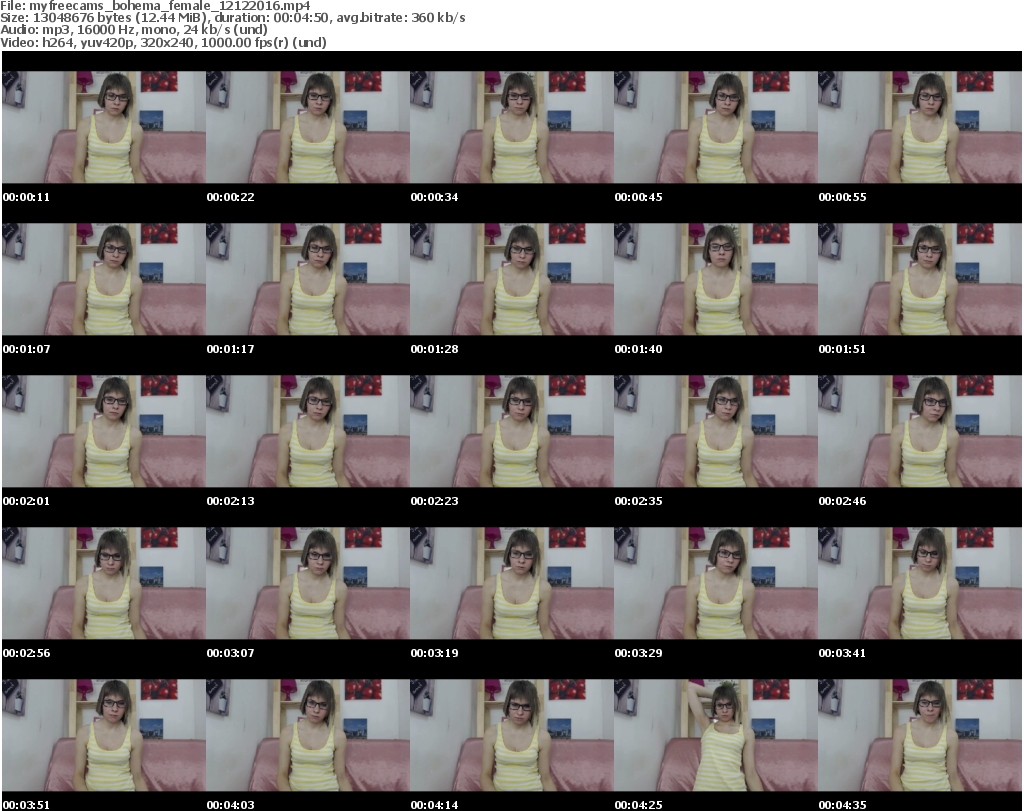Open the thumbnail at 00:04:35
1024x811 pixels.
pyautogui.click(x=920, y=735)
